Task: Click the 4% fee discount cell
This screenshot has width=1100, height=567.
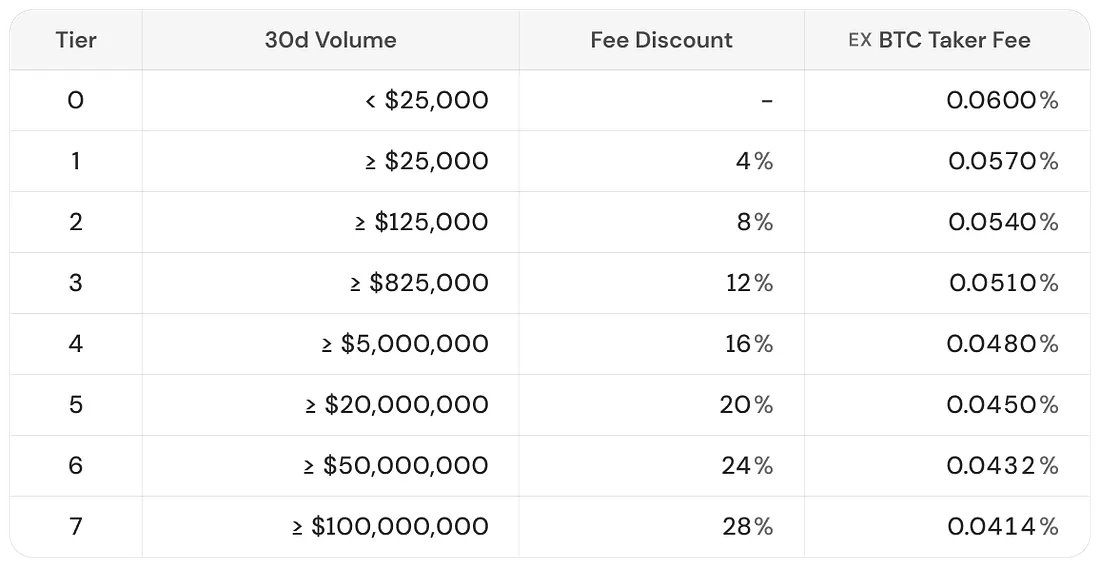Action: [x=754, y=161]
